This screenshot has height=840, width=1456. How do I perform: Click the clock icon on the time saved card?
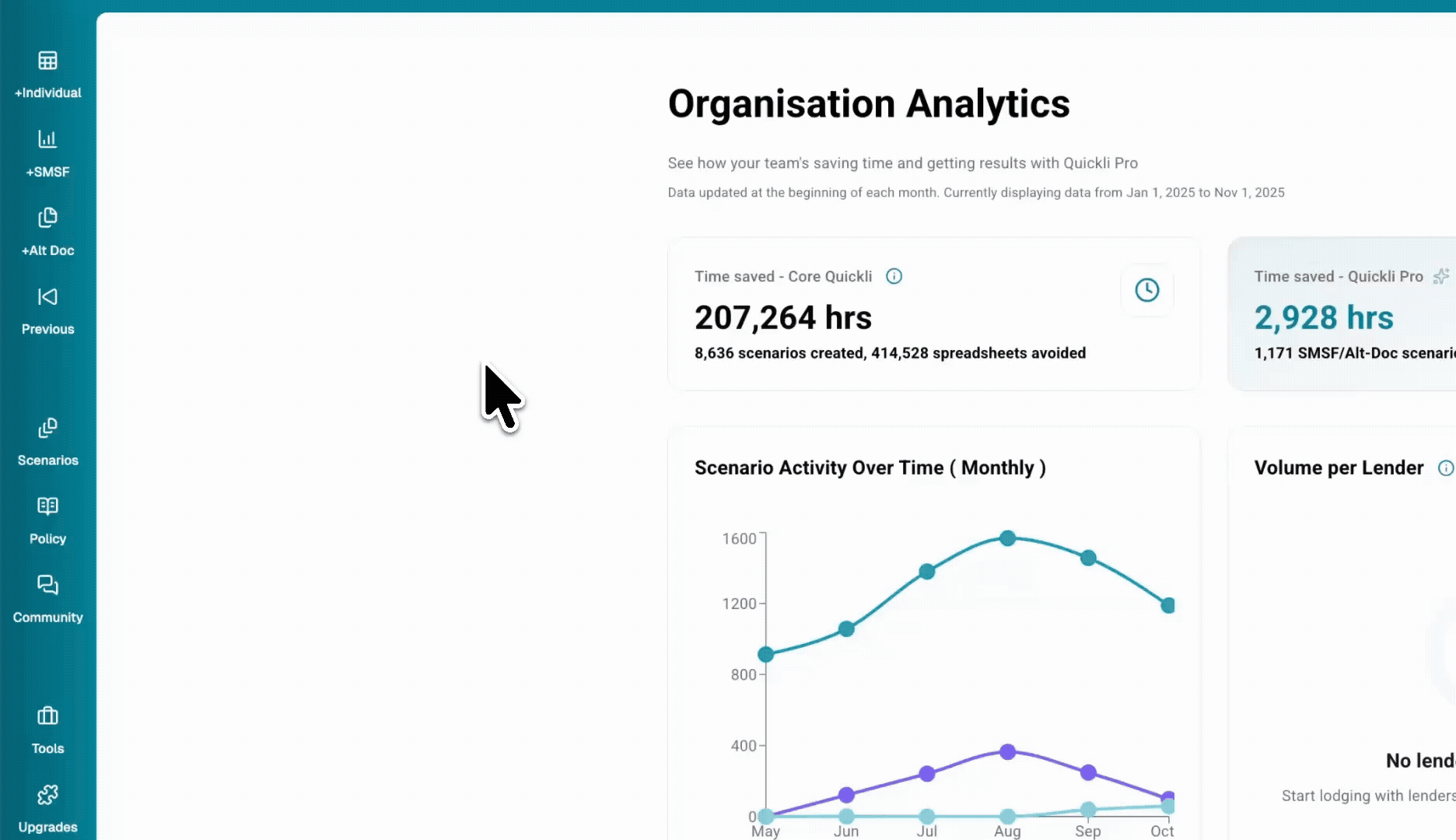coord(1147,291)
